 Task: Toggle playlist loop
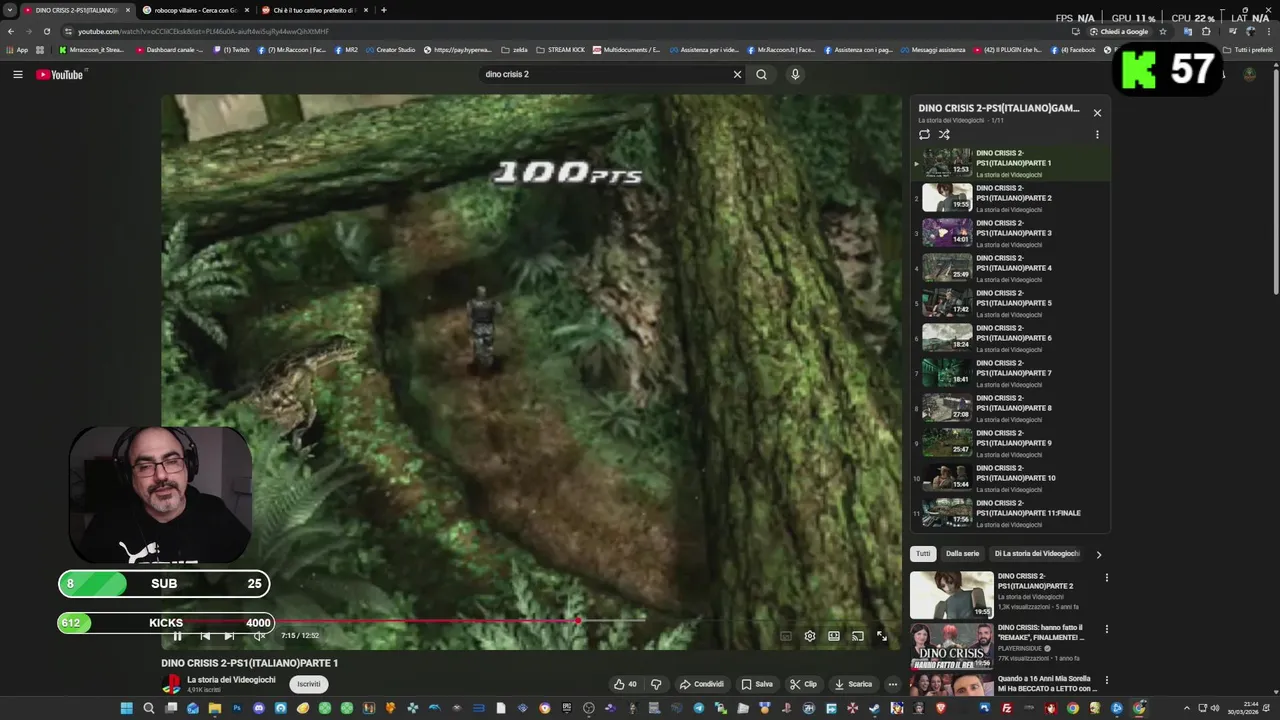(924, 134)
